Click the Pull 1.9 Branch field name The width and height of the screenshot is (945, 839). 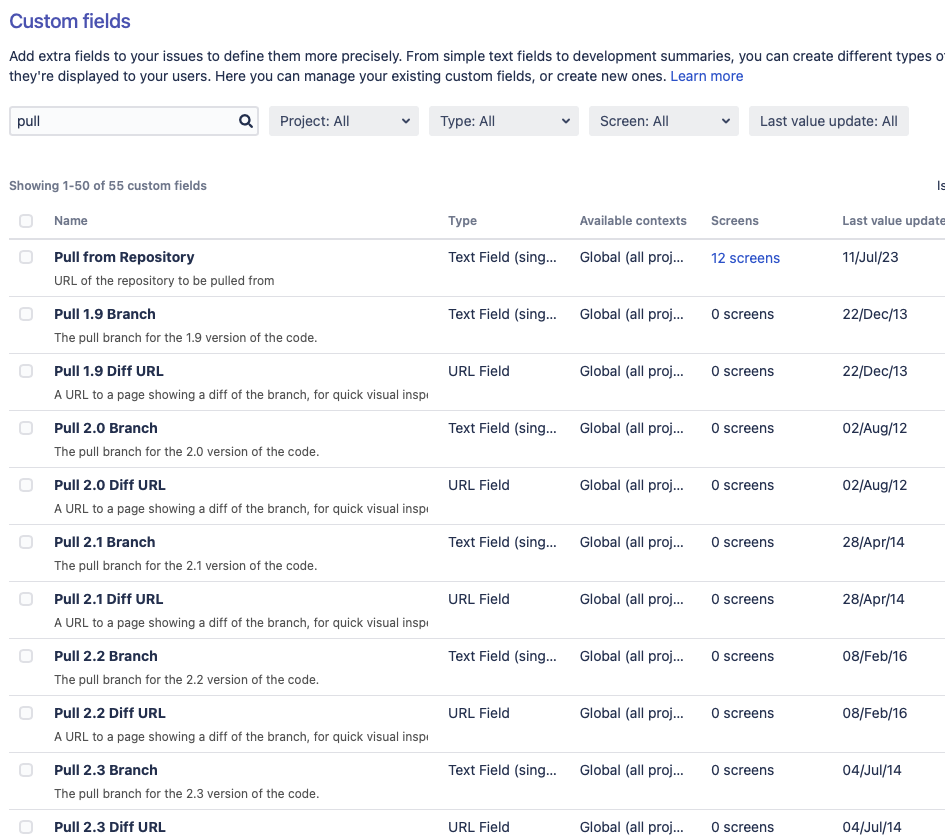tap(105, 314)
